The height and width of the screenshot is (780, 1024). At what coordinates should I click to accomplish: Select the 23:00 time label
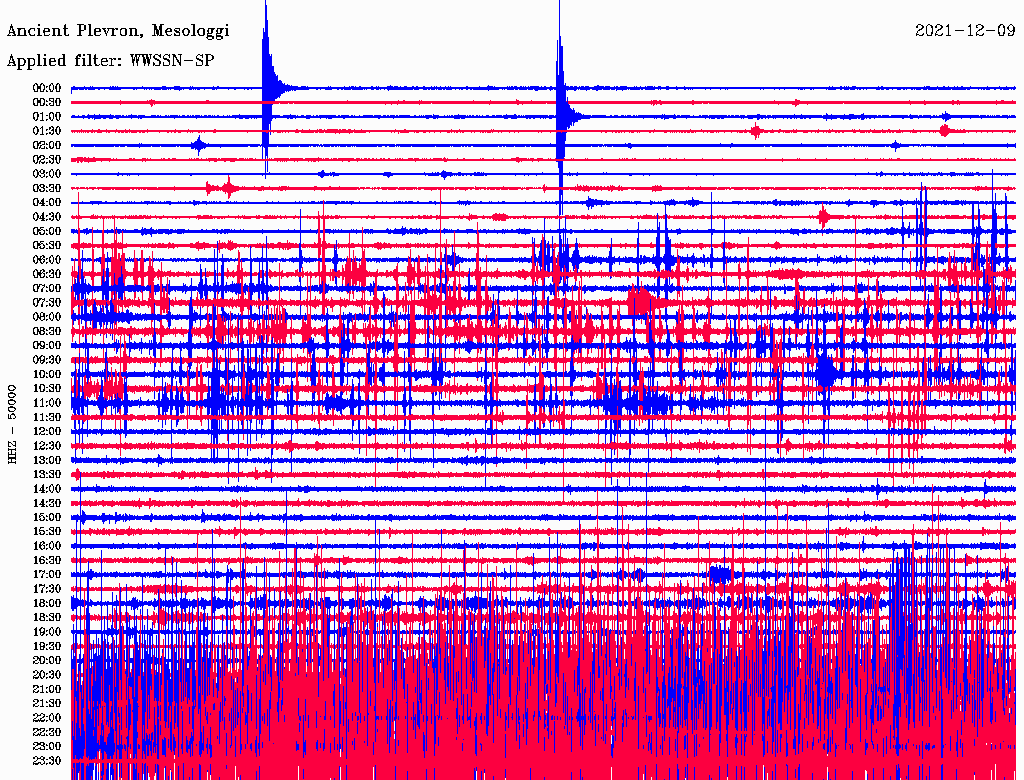coord(47,747)
